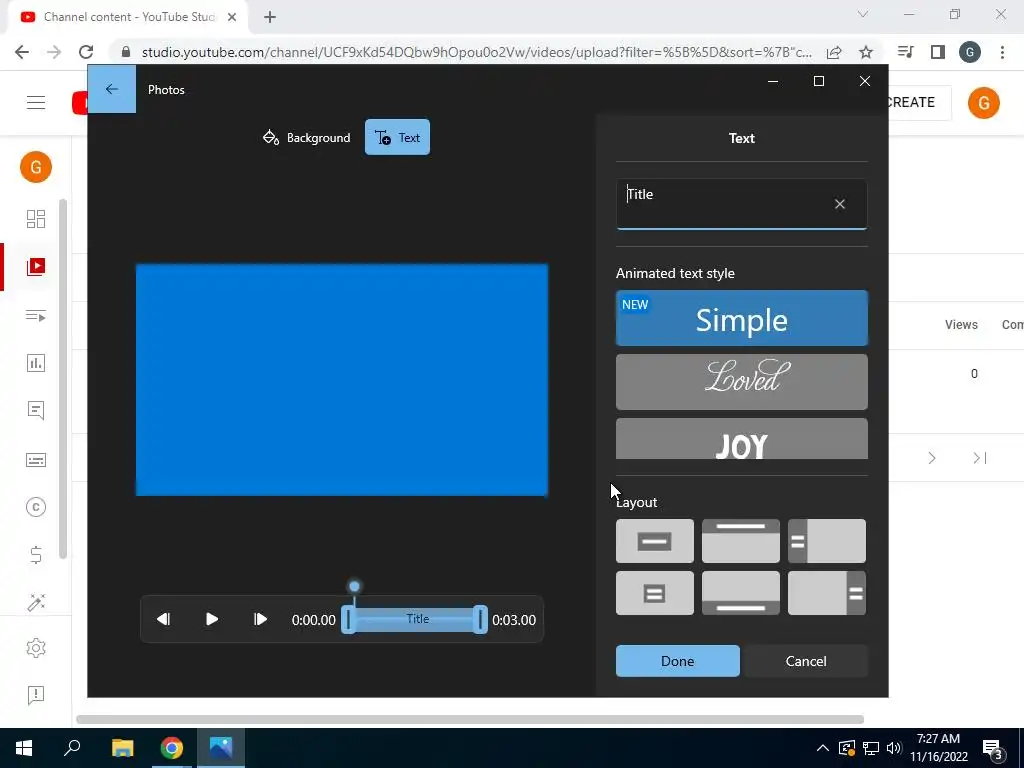The height and width of the screenshot is (768, 1024).
Task: Open Chrome three-dot menu
Action: 1002,52
